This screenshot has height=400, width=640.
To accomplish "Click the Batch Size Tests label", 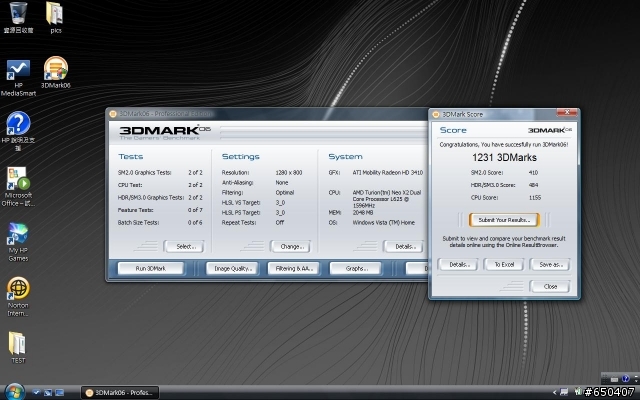I will pyautogui.click(x=138, y=222).
